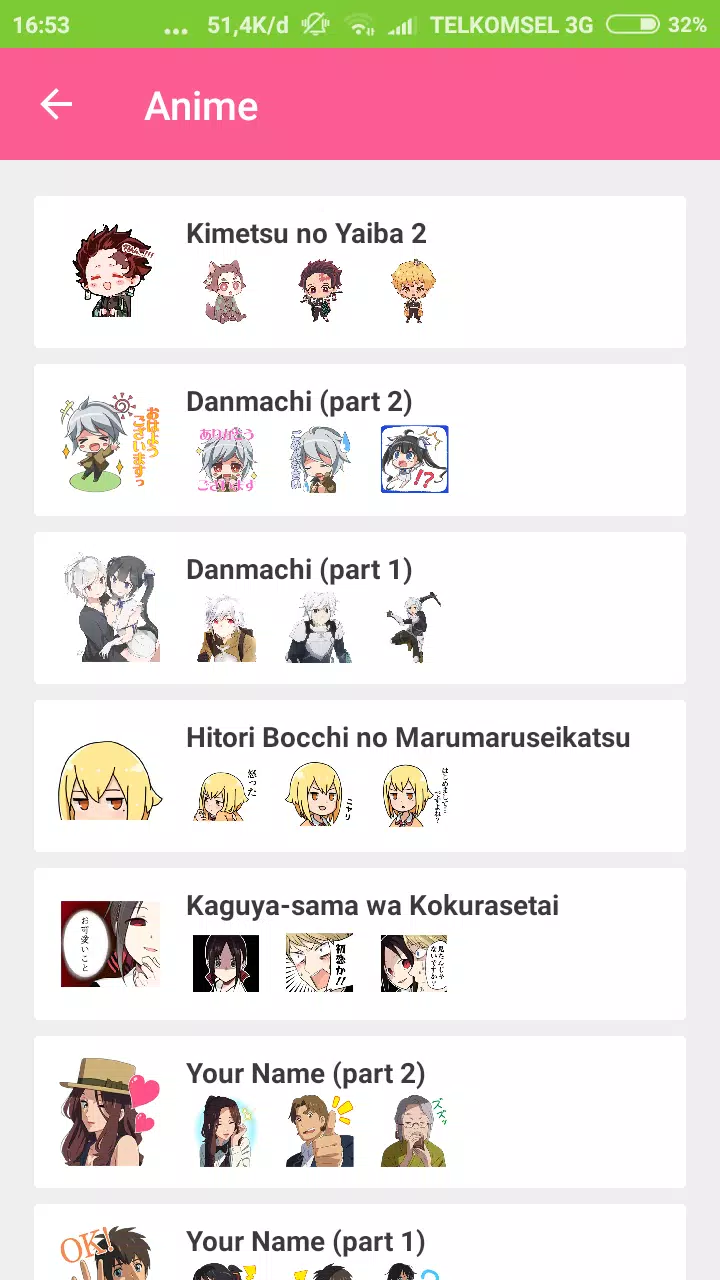The height and width of the screenshot is (1280, 720).
Task: Select the grandmother sticker in Your Name part 2
Action: coord(414,1131)
